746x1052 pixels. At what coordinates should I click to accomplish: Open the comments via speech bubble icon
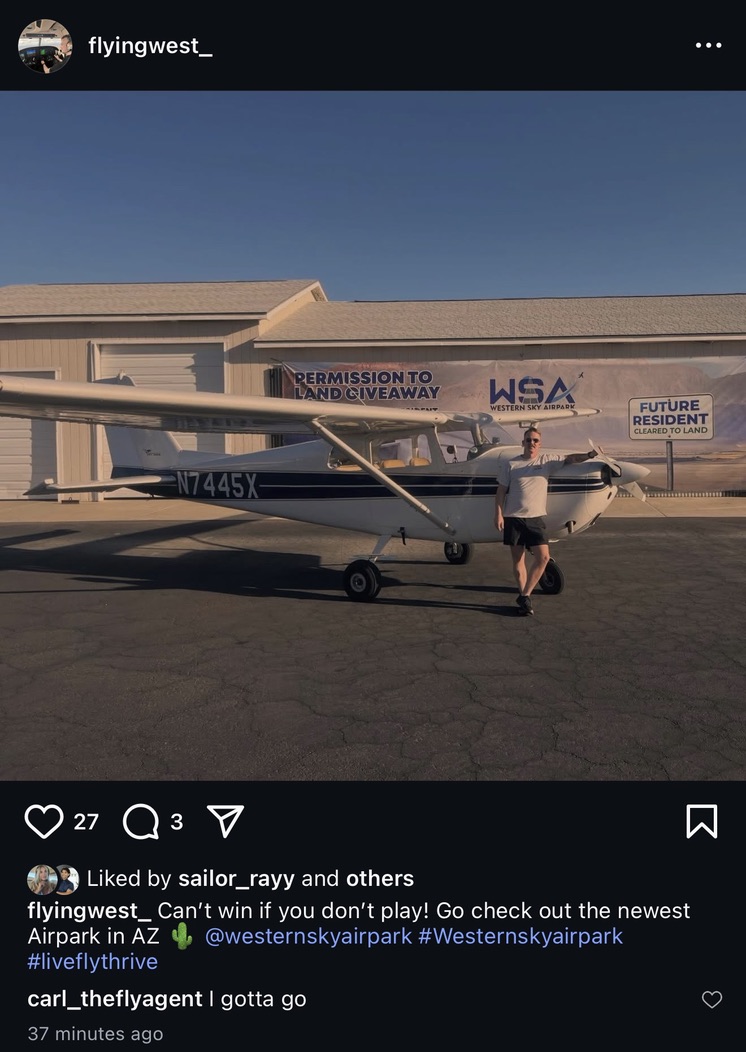pos(141,822)
